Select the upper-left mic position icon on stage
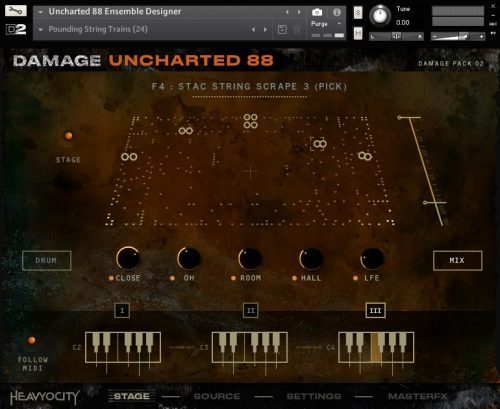 coord(186,131)
